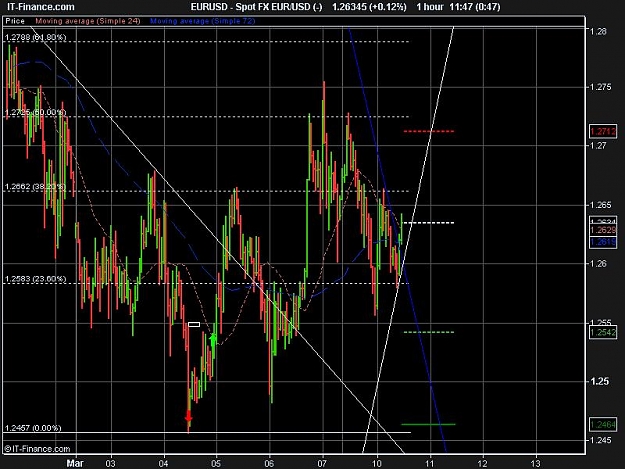The image size is (625, 469).
Task: Click the 1.2457 (0.00%) Fibonacci label
Action: click(33, 428)
